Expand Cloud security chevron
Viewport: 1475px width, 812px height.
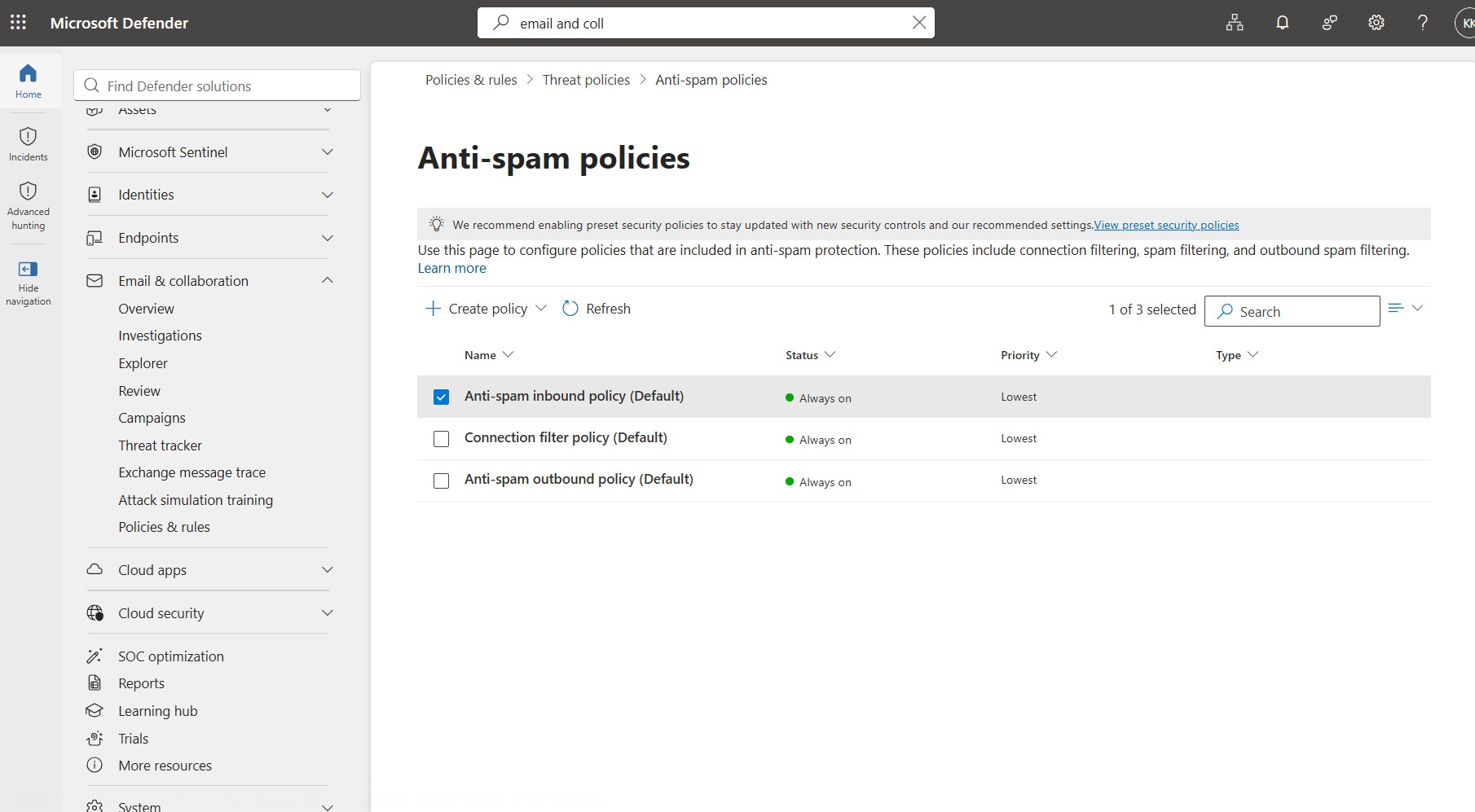pyautogui.click(x=328, y=612)
